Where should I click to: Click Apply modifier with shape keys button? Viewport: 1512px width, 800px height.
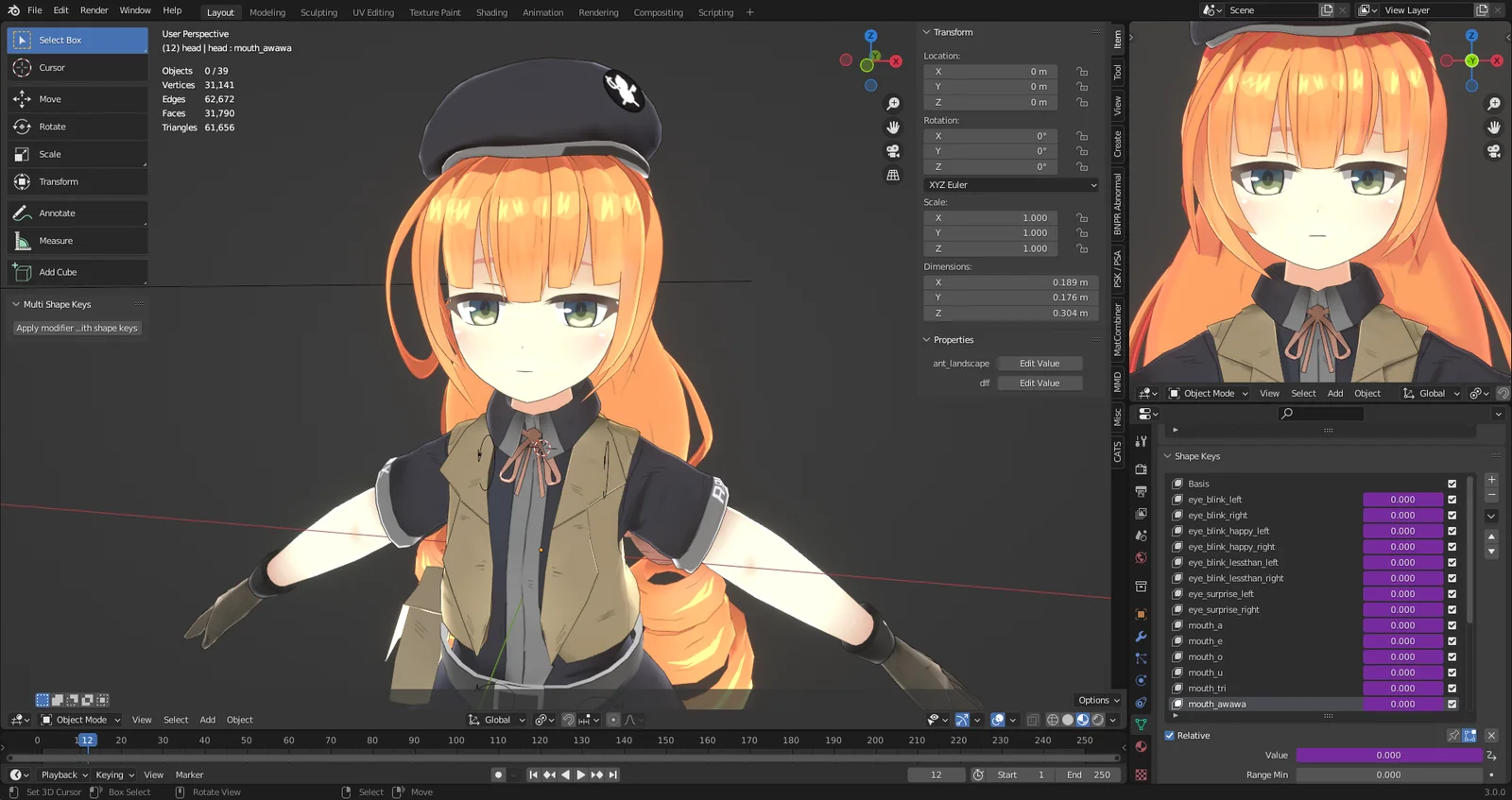tap(77, 328)
